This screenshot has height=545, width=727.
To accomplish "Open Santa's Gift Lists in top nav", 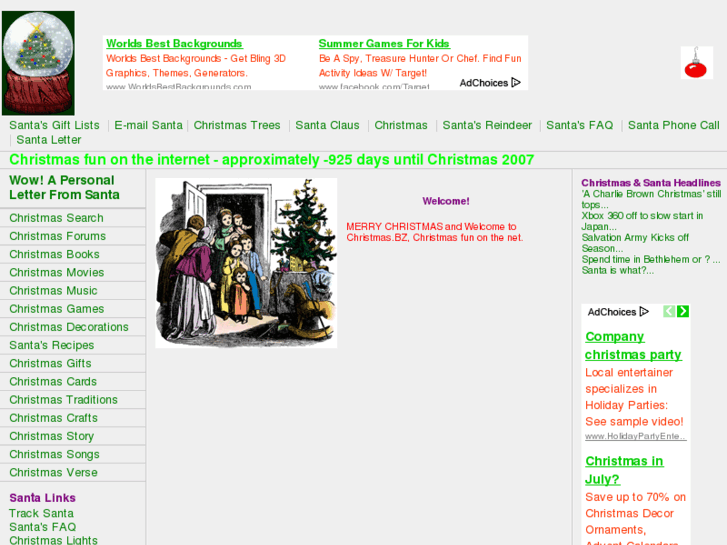I will (x=54, y=125).
